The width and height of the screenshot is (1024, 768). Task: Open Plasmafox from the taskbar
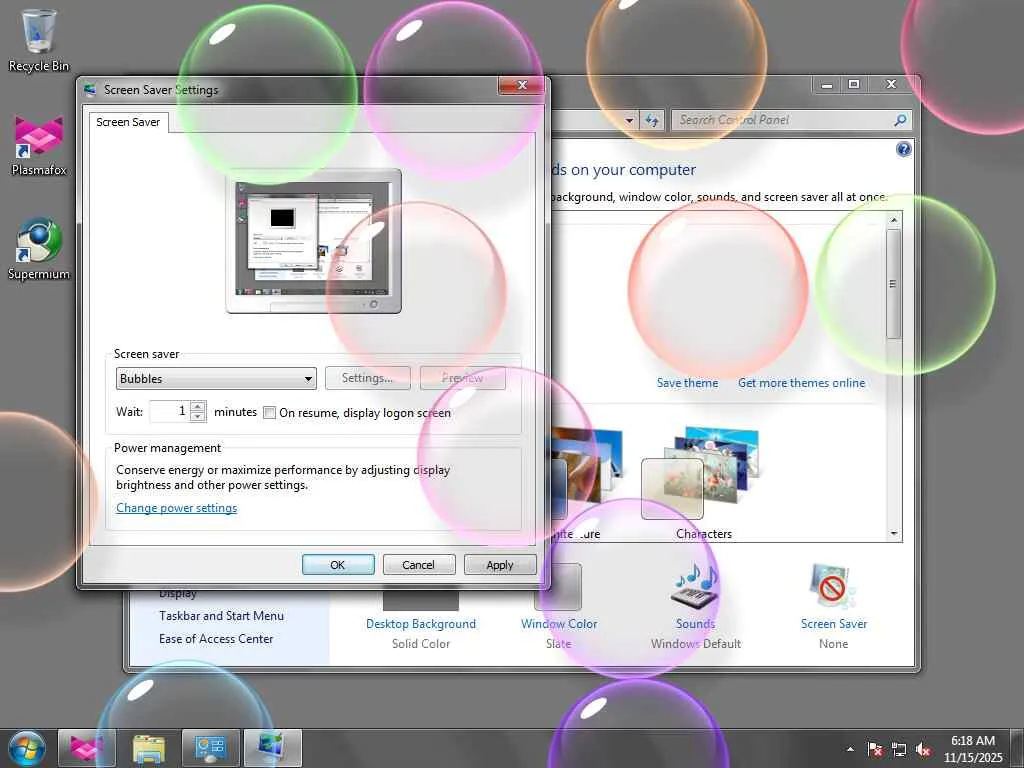pos(87,748)
